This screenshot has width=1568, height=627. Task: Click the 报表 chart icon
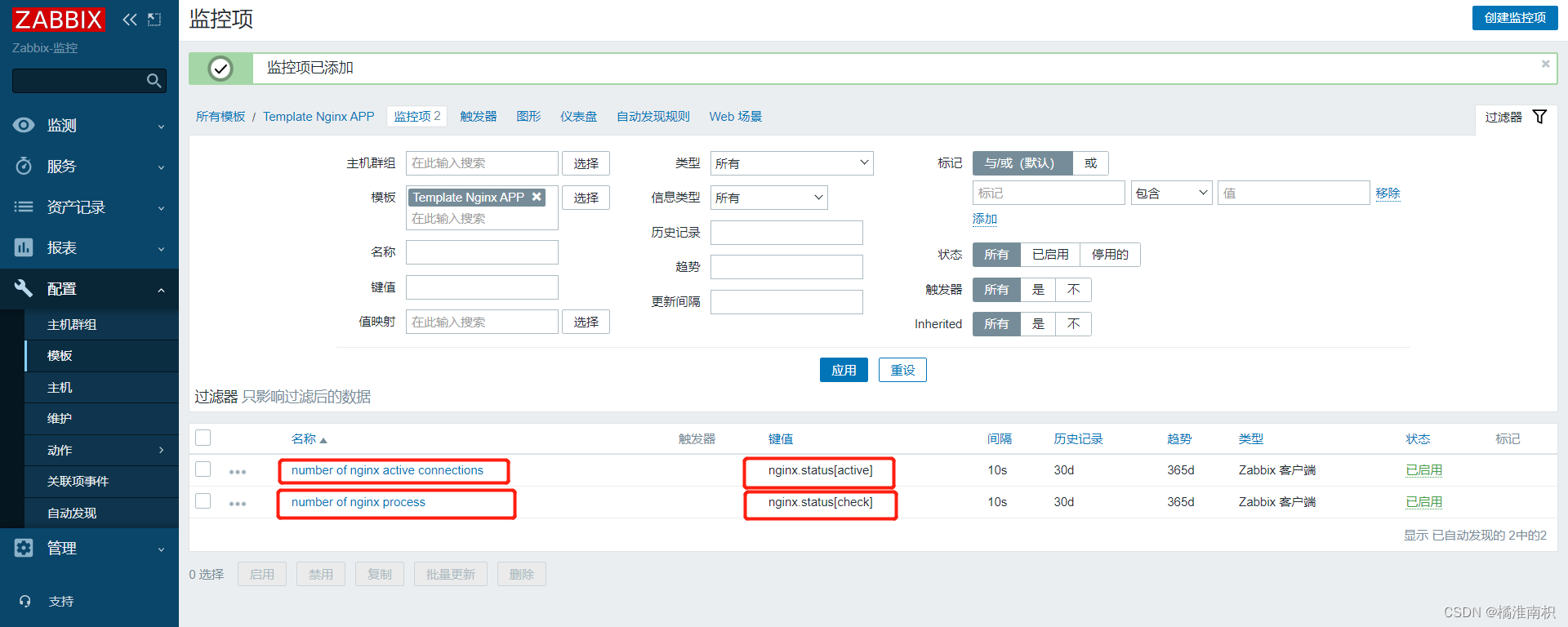tap(24, 247)
